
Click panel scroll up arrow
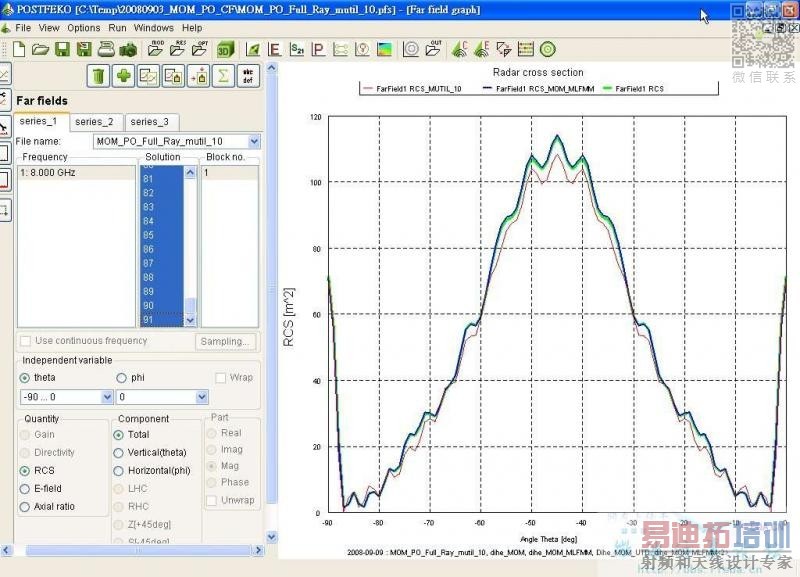click(x=272, y=67)
